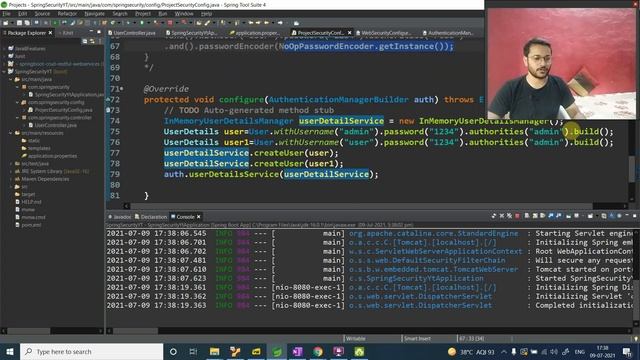Close the ProjectSecurityConfig editor tab
640x360 pixels.
(x=349, y=33)
